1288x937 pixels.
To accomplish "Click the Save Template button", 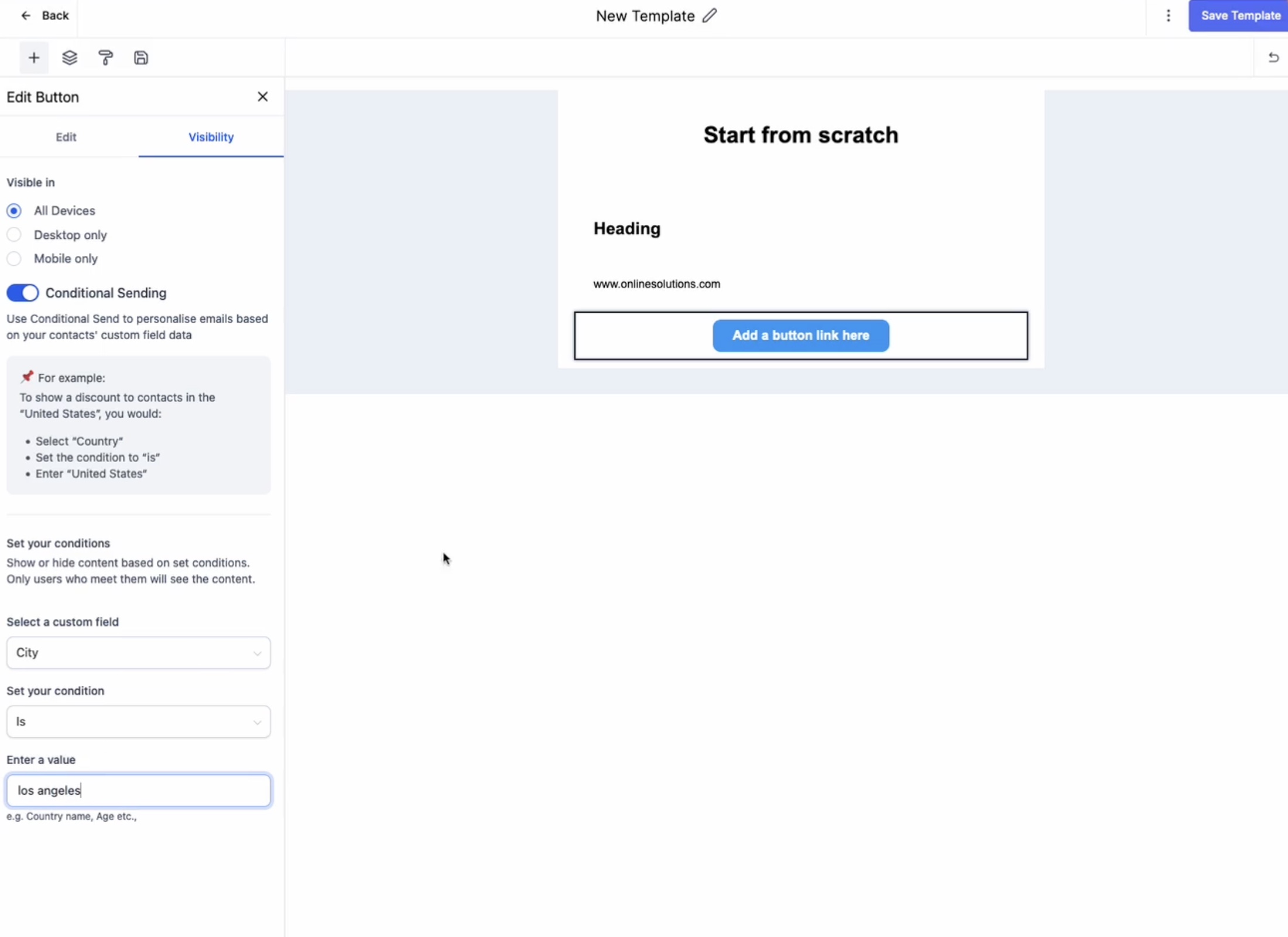I will [x=1239, y=16].
